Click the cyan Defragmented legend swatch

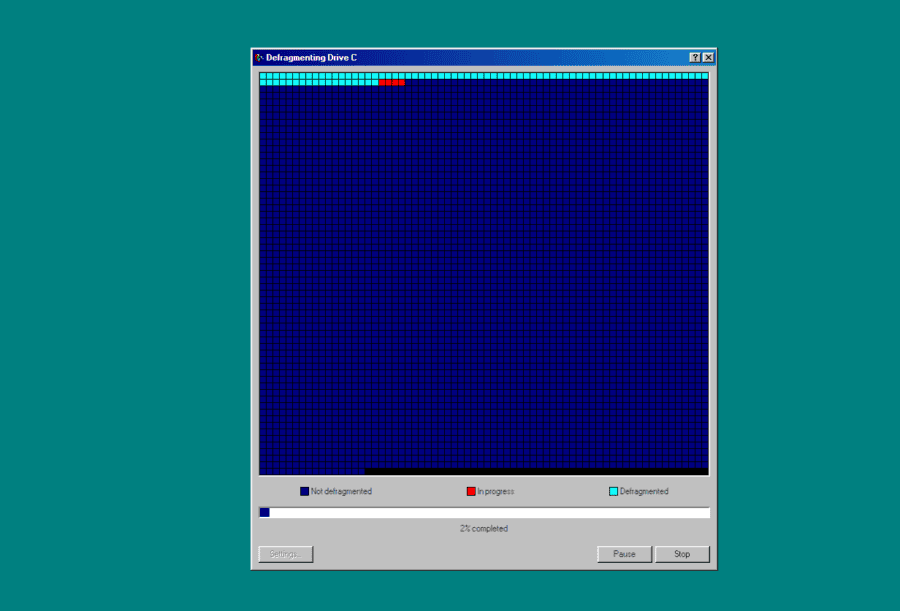coord(613,491)
